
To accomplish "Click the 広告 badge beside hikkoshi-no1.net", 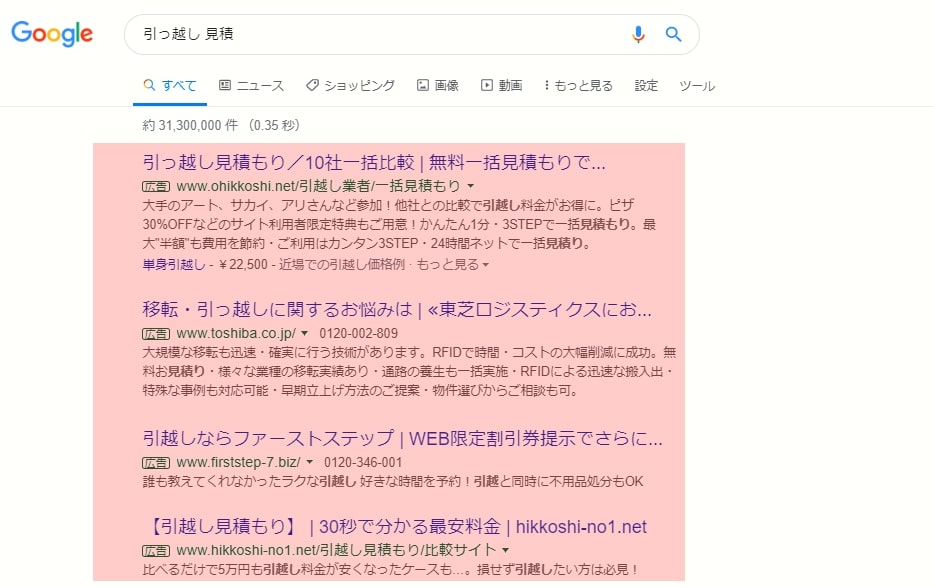I will [156, 551].
